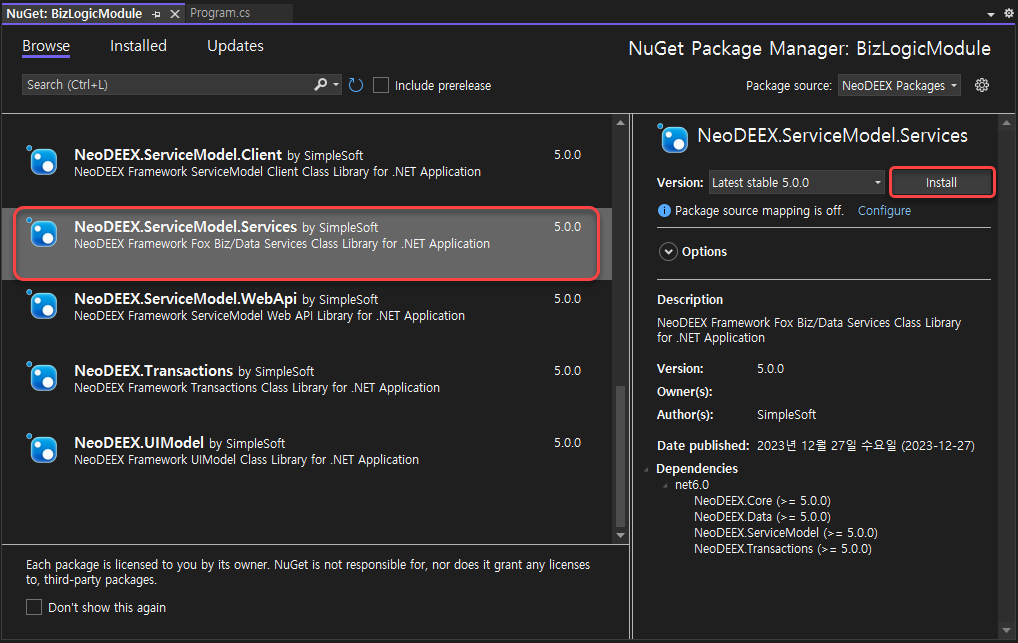The width and height of the screenshot is (1018, 643).
Task: Install the NeoDEEX.ServiceModel.Services package
Action: tap(941, 183)
